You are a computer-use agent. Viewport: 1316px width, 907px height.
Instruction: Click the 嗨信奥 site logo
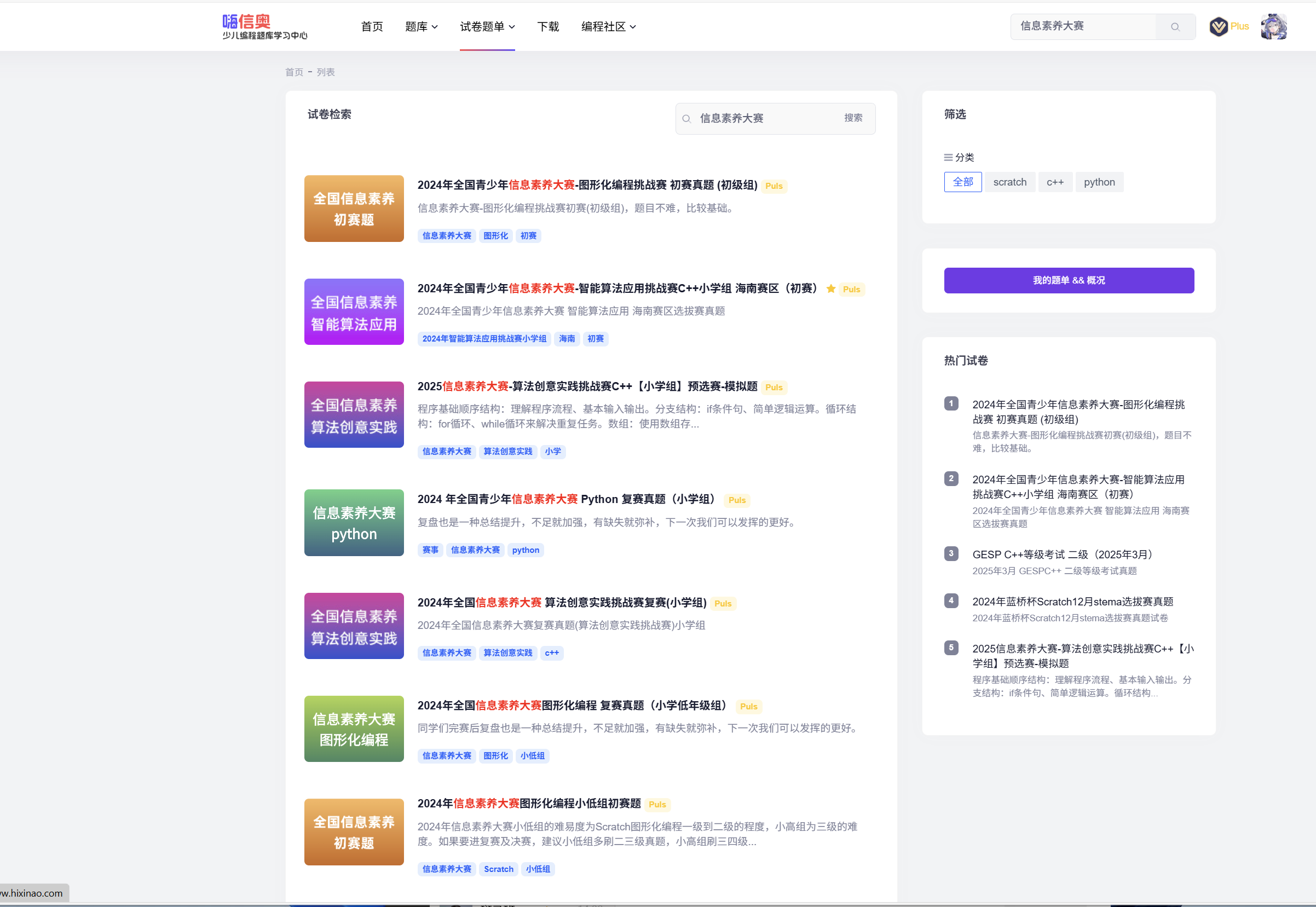tap(264, 27)
